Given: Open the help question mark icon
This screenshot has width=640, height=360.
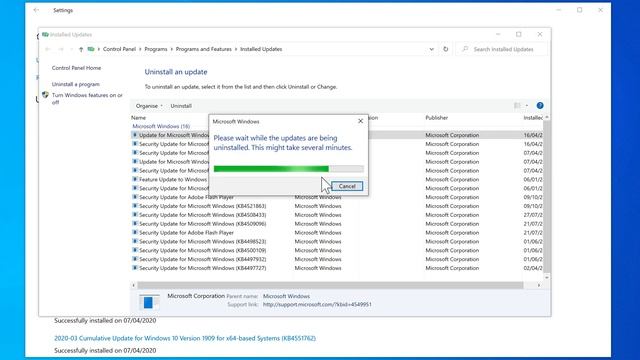Looking at the screenshot, I should point(540,106).
